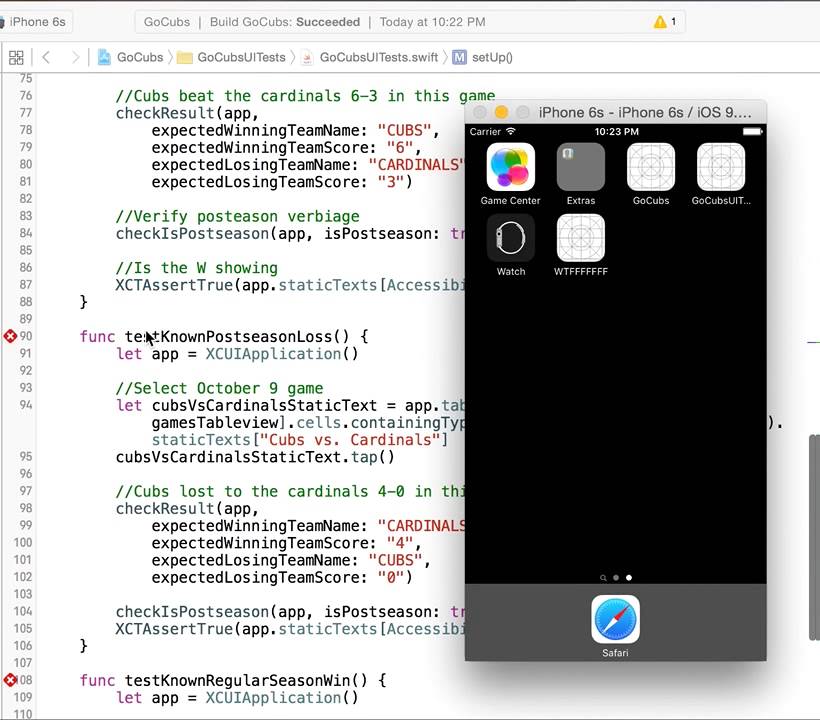Click the XCTAssertTrue call on line 87
The image size is (820, 720).
pos(290,285)
